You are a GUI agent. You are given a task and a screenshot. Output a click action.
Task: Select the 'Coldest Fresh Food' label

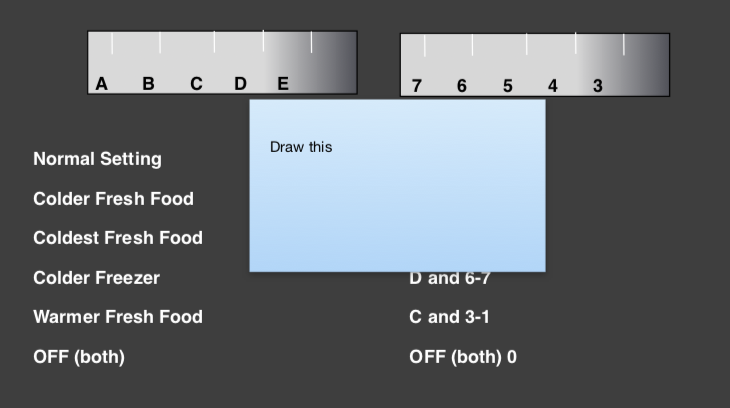118,238
